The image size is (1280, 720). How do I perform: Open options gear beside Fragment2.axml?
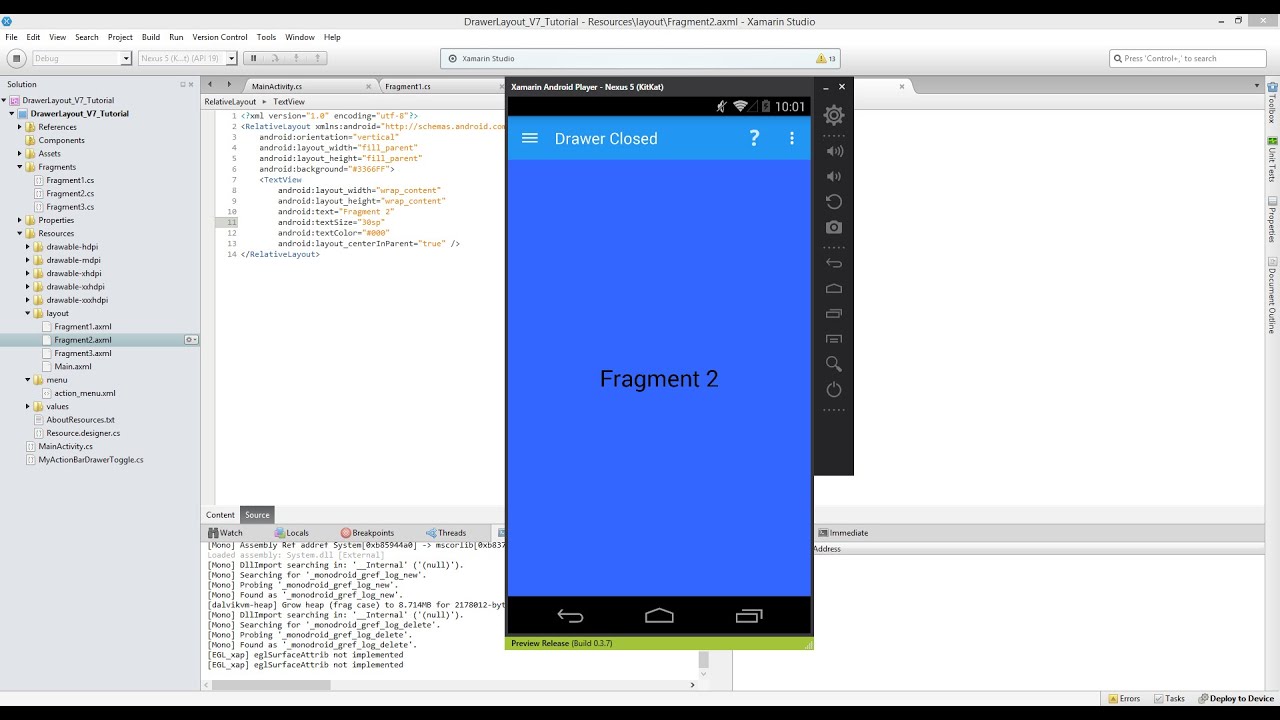[x=190, y=340]
